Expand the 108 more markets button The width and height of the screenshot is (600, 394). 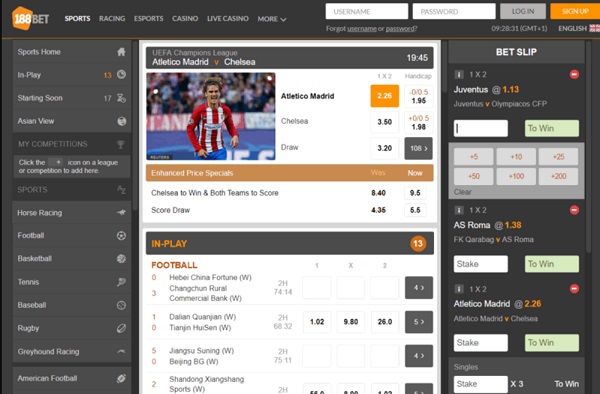419,148
